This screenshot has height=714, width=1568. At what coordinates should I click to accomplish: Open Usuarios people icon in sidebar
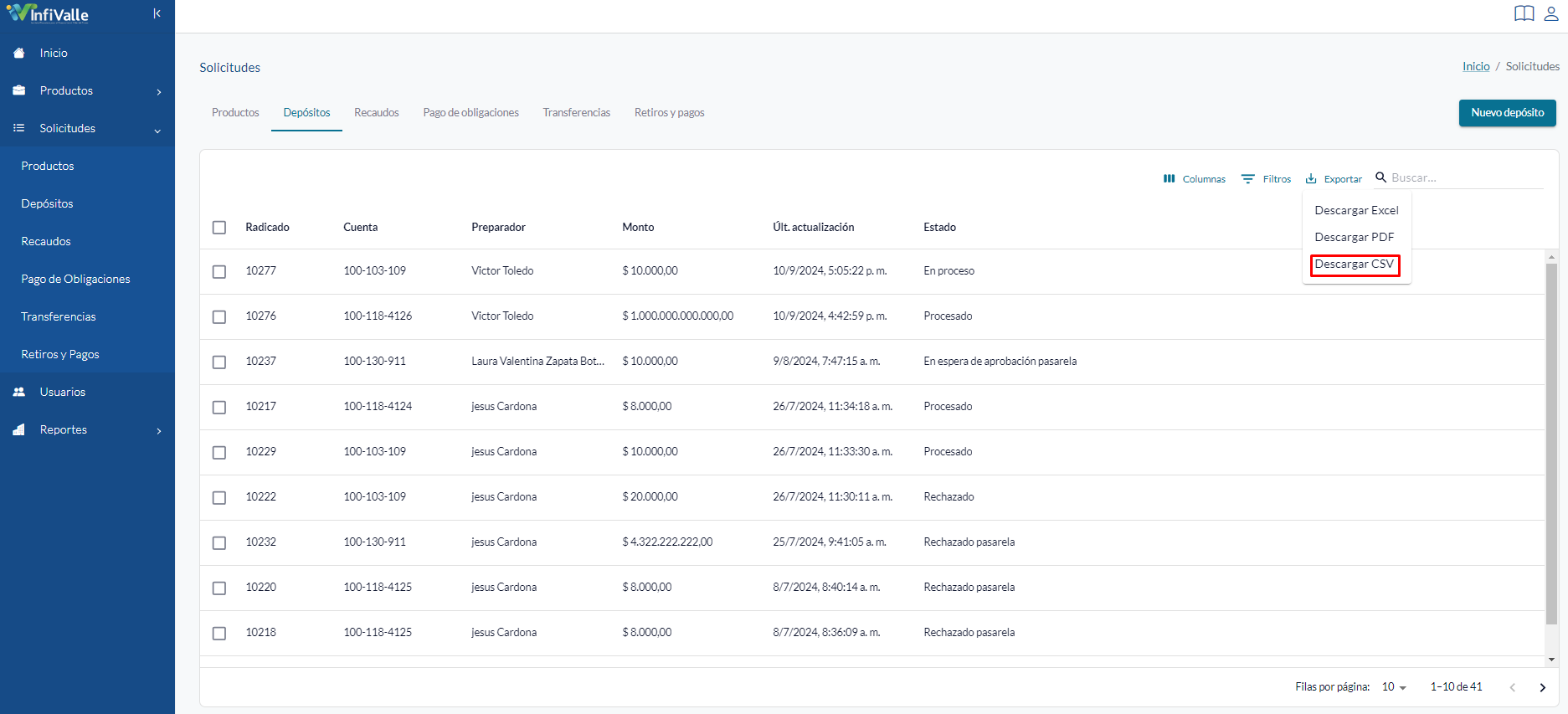(19, 392)
